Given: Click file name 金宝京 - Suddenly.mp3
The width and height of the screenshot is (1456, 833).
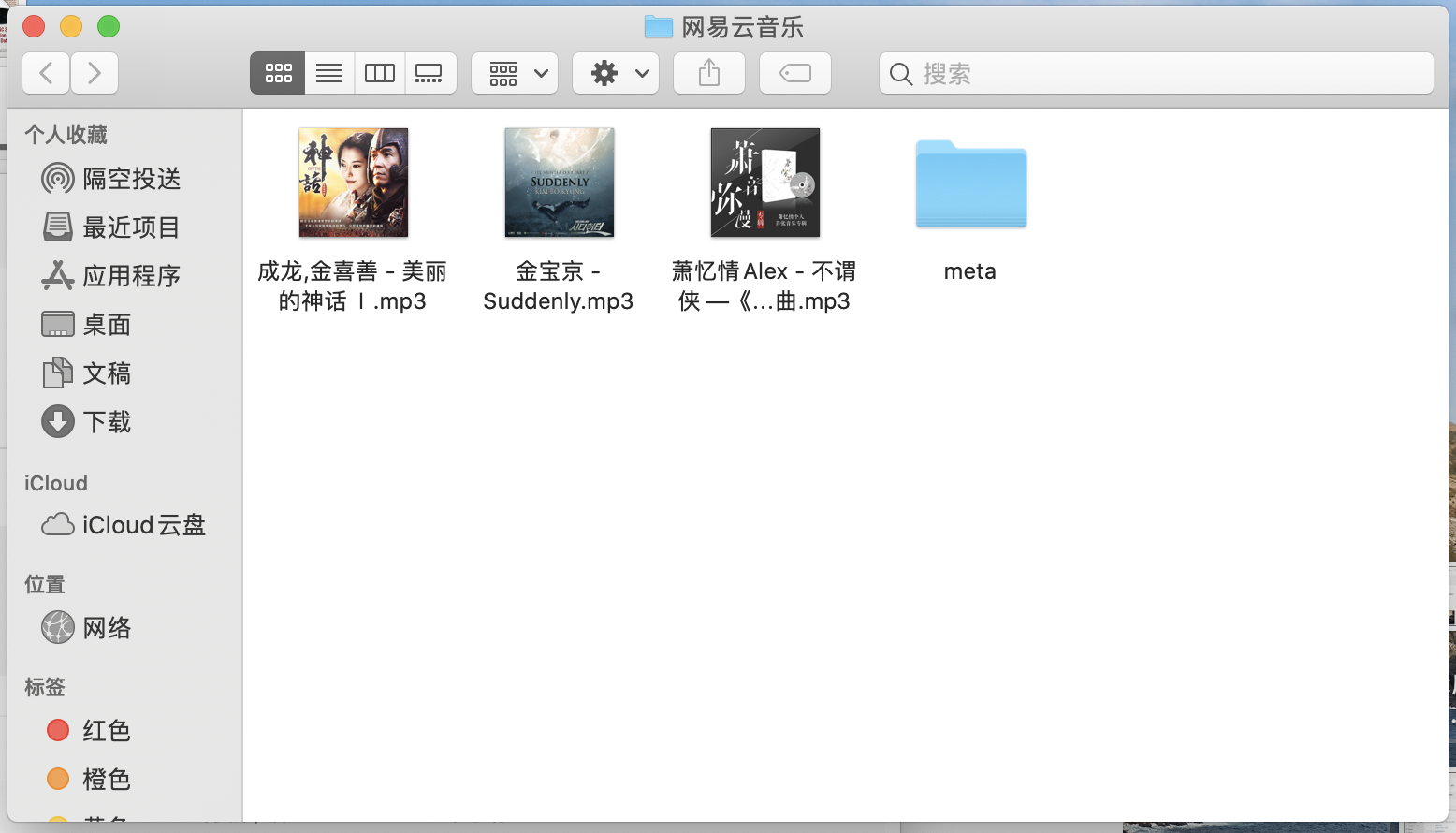Looking at the screenshot, I should [x=559, y=286].
